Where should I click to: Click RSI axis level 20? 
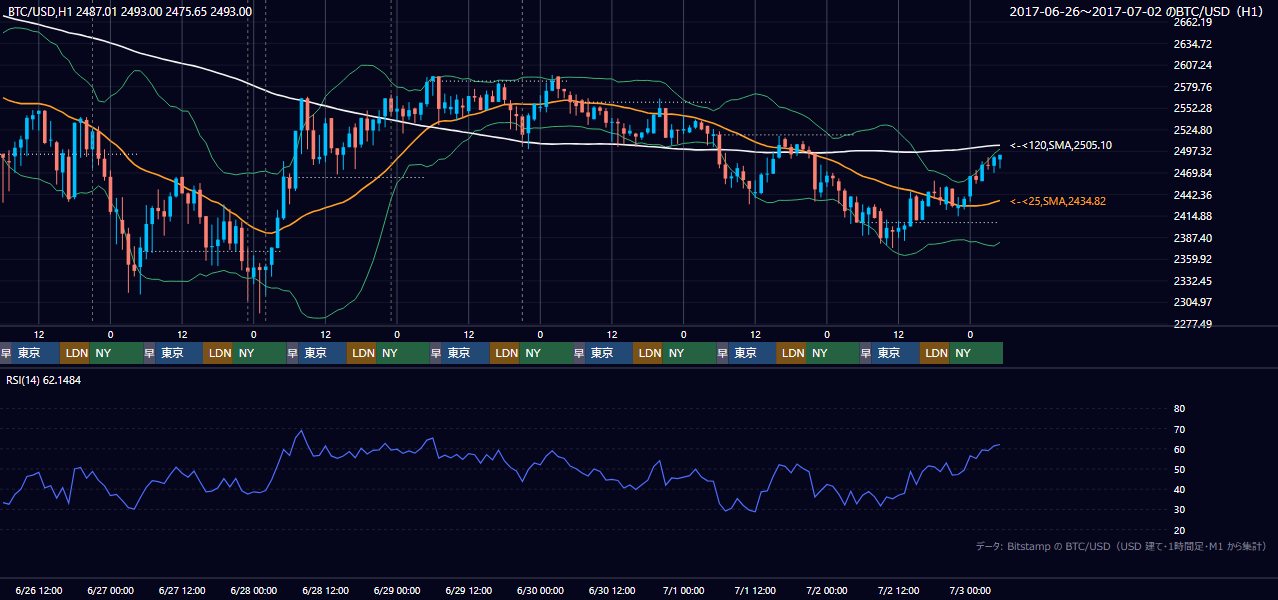pos(1179,530)
